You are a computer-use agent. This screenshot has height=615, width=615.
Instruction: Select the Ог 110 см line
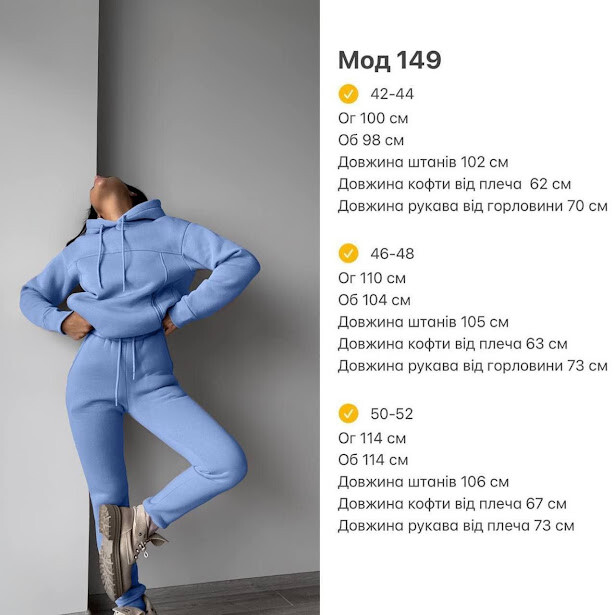[372, 278]
